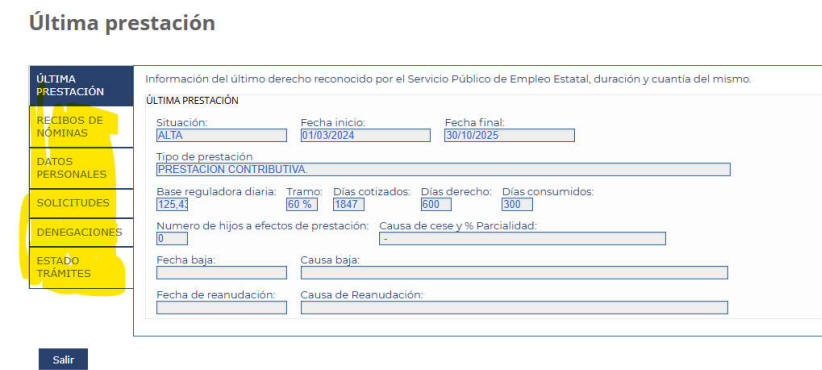Viewport: 822px width, 370px height.
Task: Select the Fecha final field 30/10/2025
Action: pyautogui.click(x=510, y=135)
